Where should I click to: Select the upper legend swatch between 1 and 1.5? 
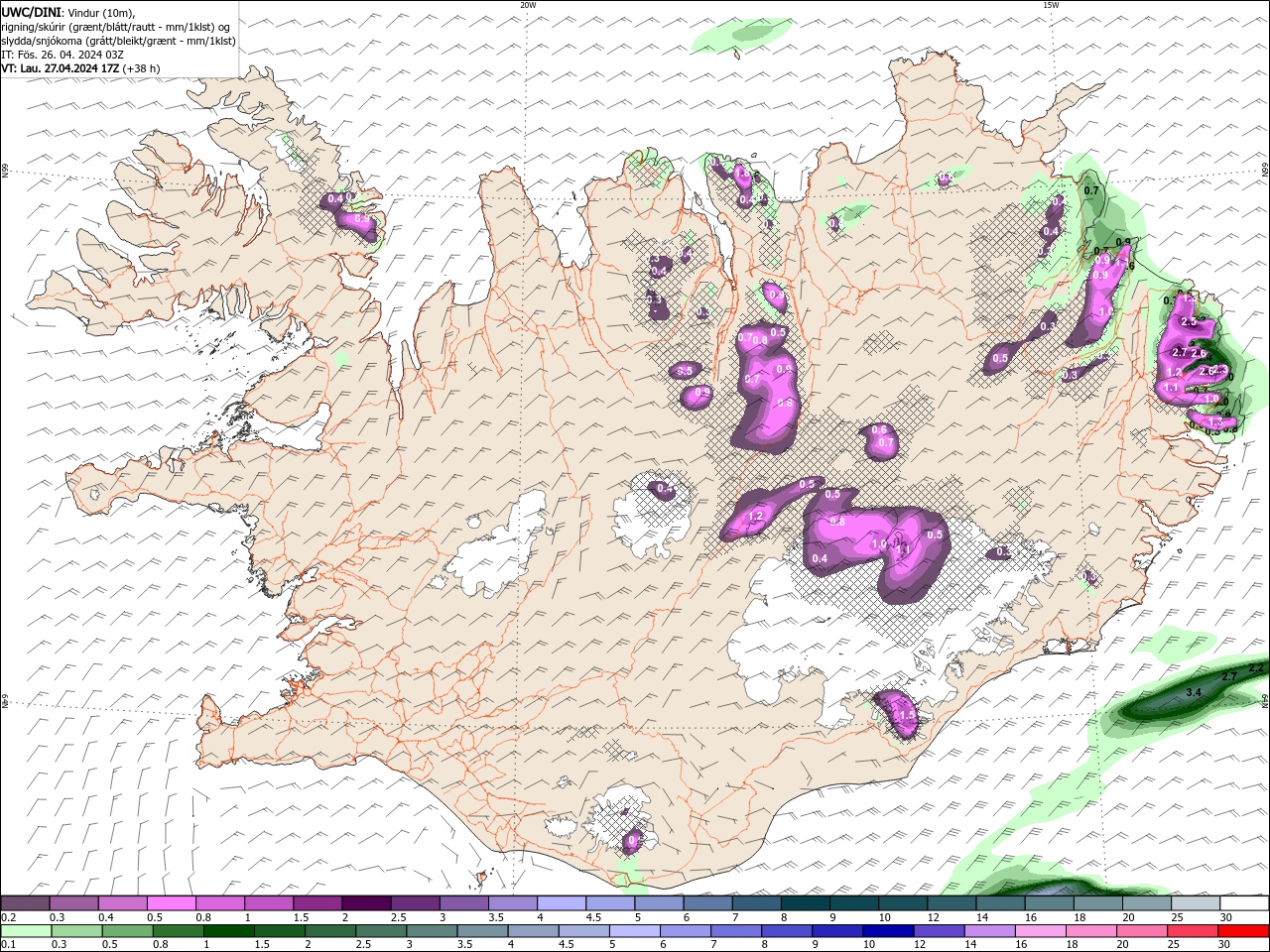tap(268, 903)
